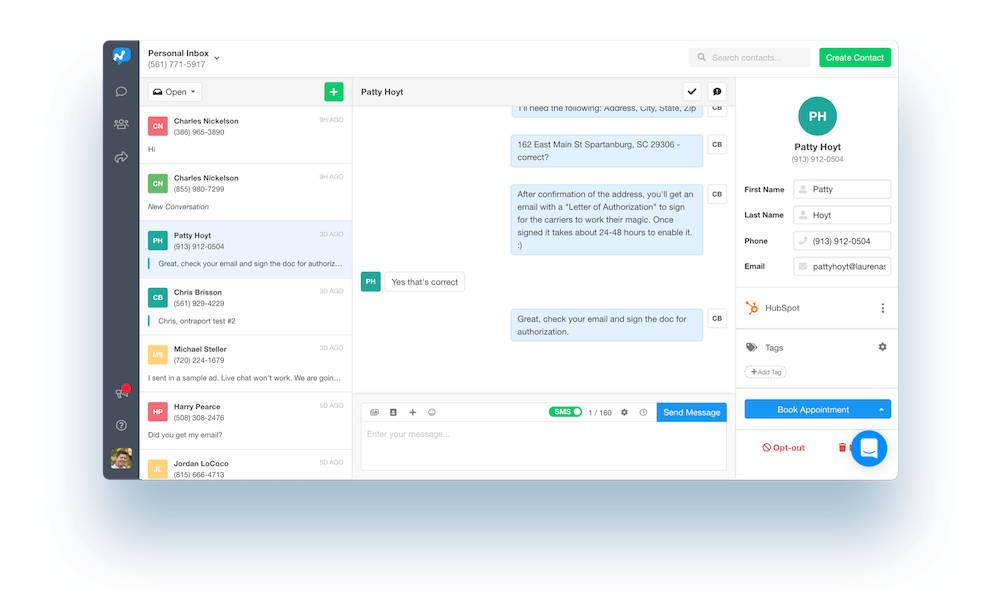Image resolution: width=1000 pixels, height=600 pixels.
Task: Click the Send Message button
Action: [691, 413]
